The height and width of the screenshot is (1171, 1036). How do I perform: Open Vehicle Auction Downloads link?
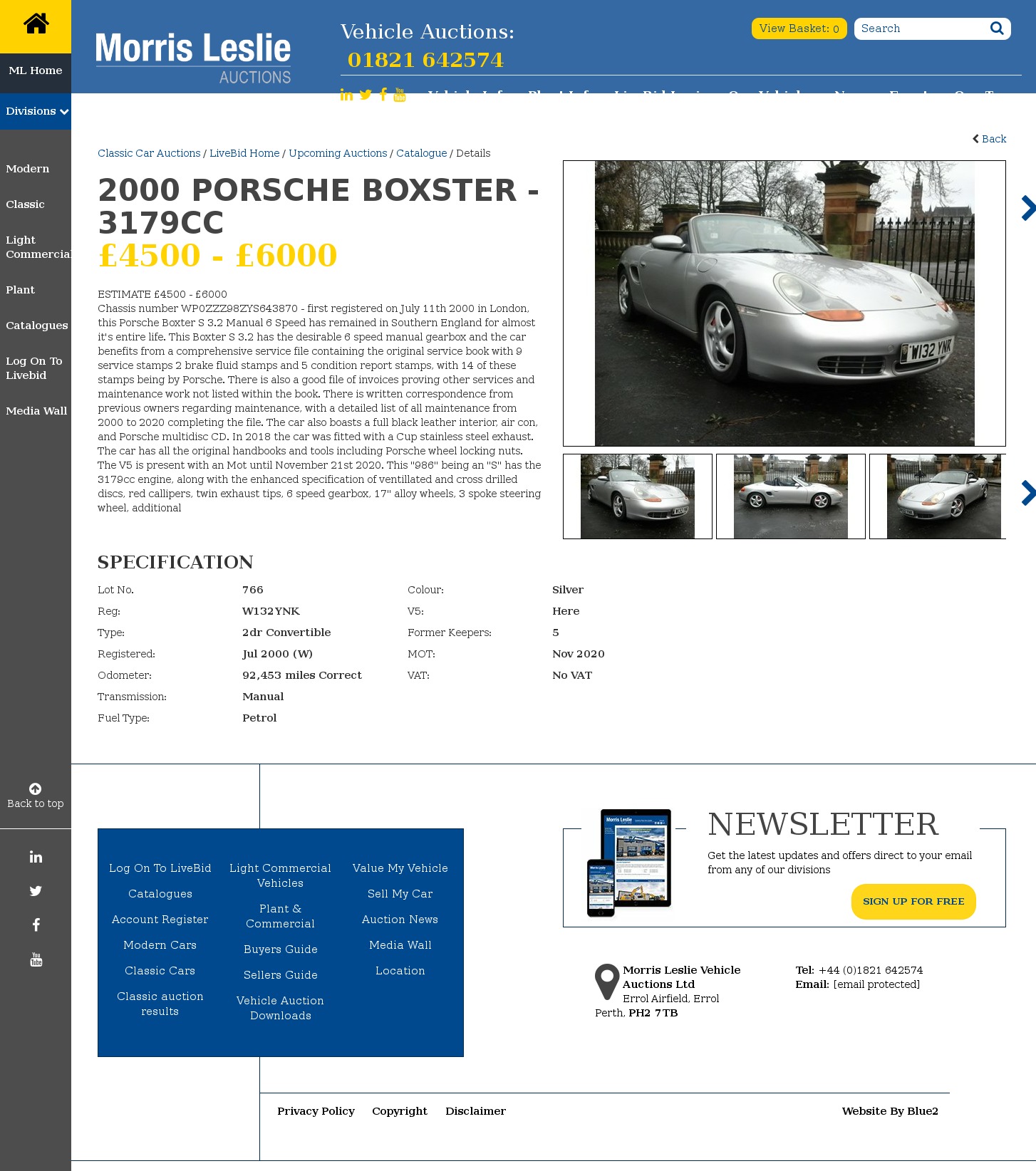281,1008
